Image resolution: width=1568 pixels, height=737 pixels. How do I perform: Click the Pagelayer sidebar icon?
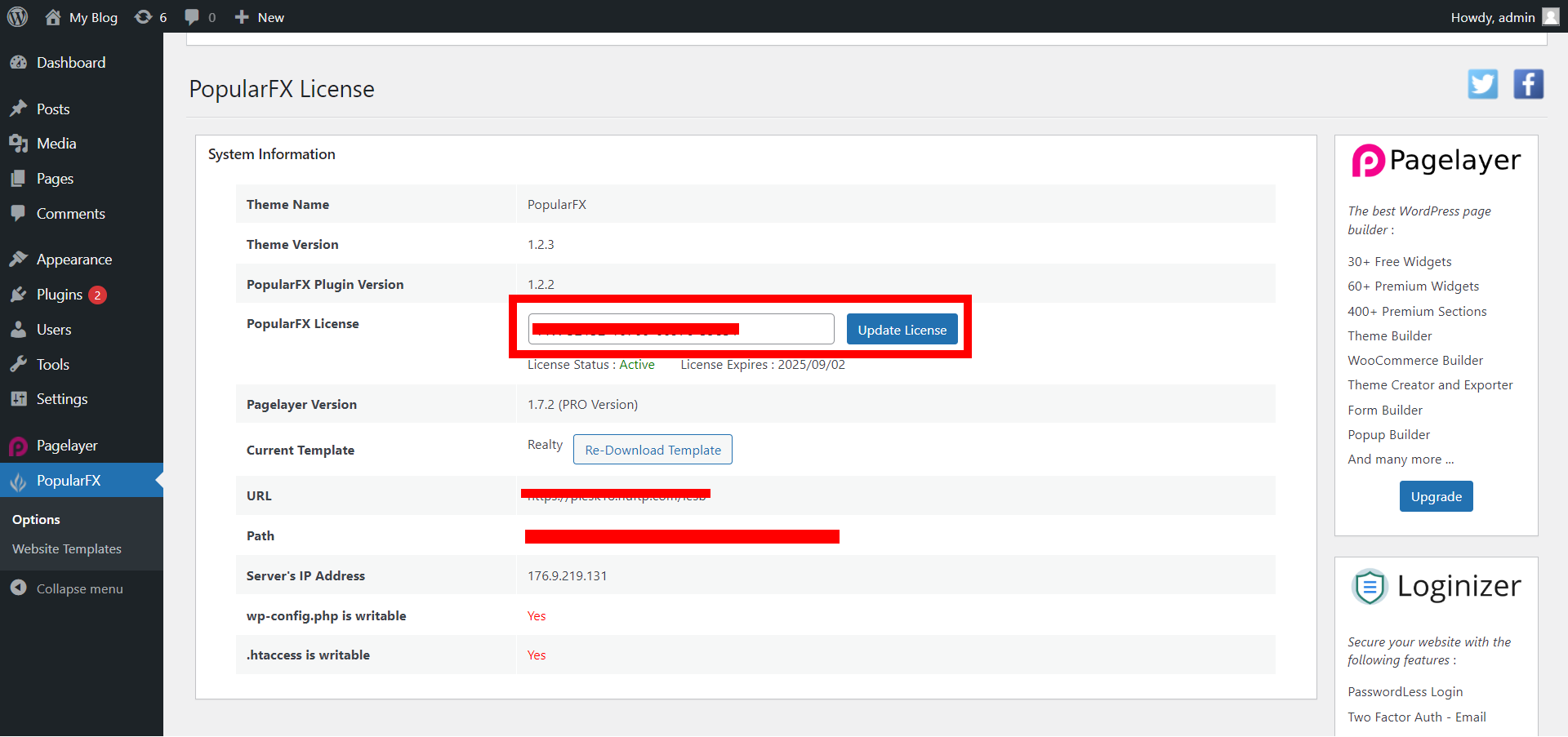point(18,446)
